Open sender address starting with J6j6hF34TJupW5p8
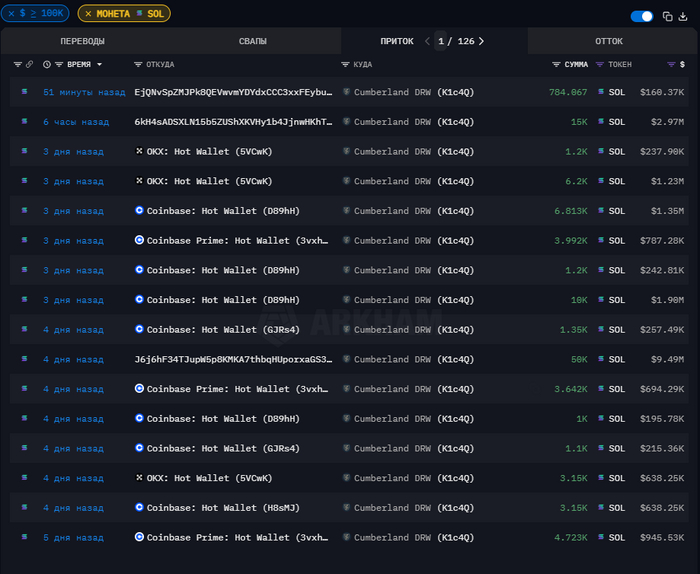 pos(232,359)
